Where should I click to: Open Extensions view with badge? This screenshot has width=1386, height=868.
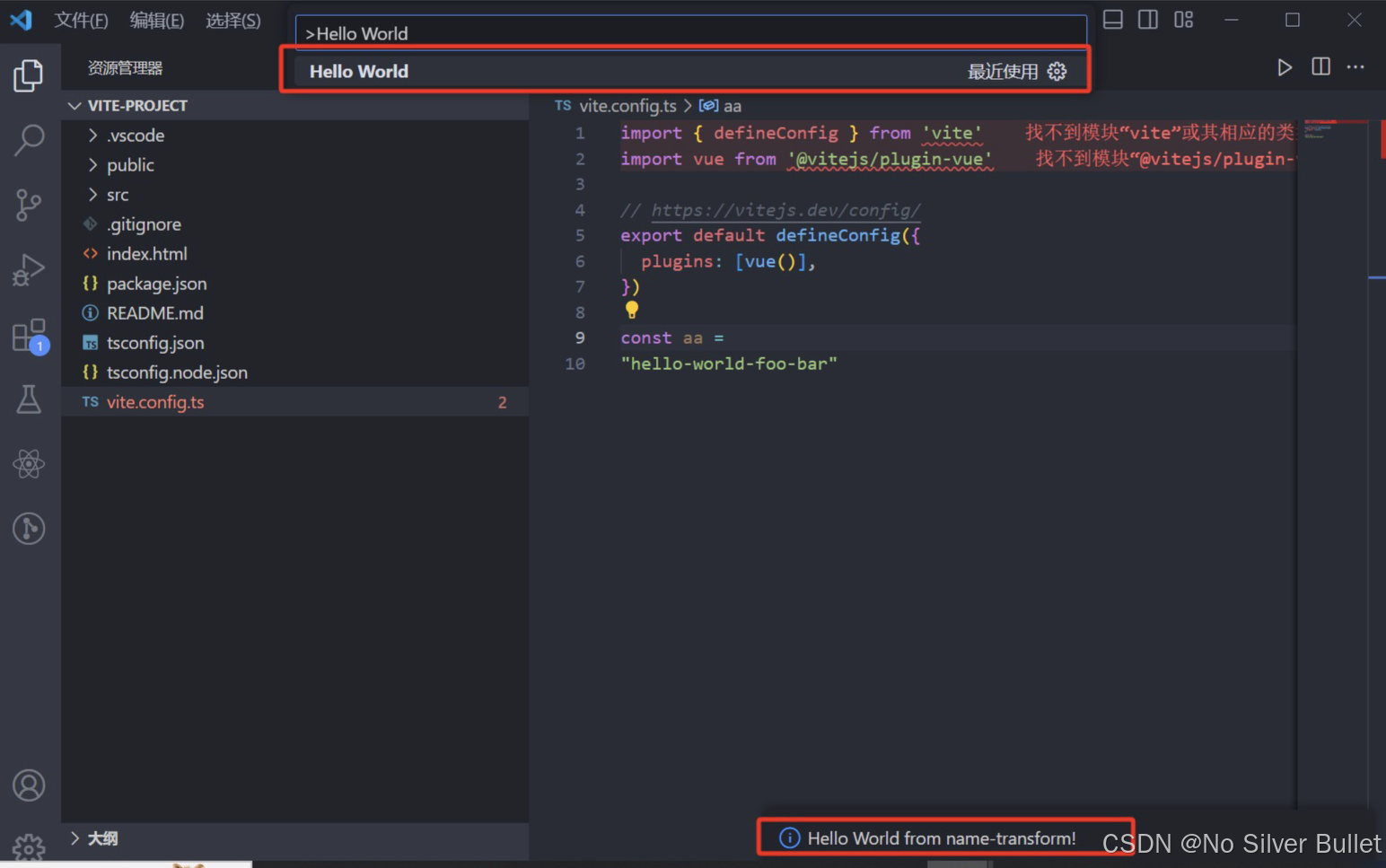(29, 335)
